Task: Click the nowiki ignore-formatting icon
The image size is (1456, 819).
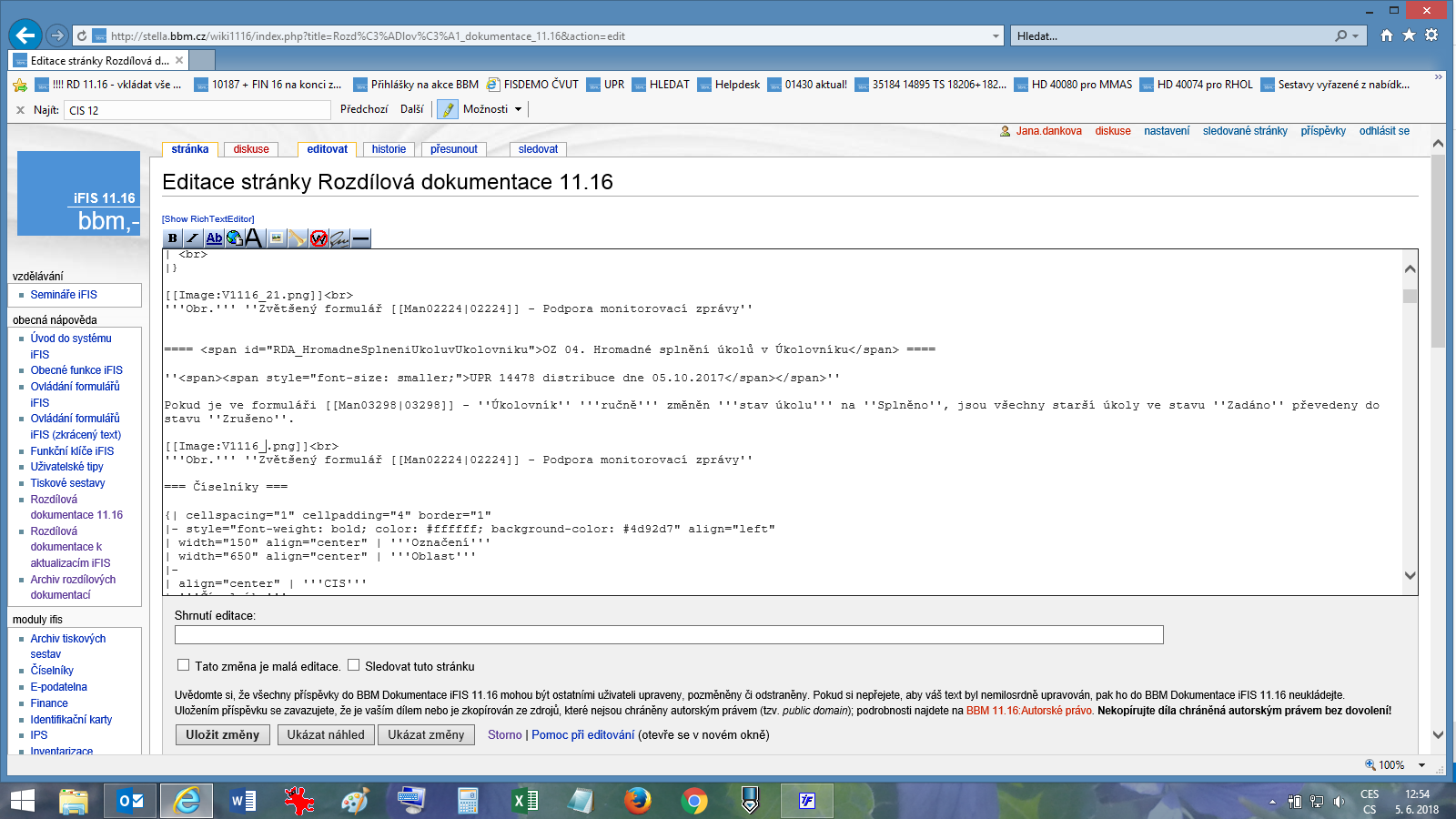Action: pyautogui.click(x=318, y=238)
